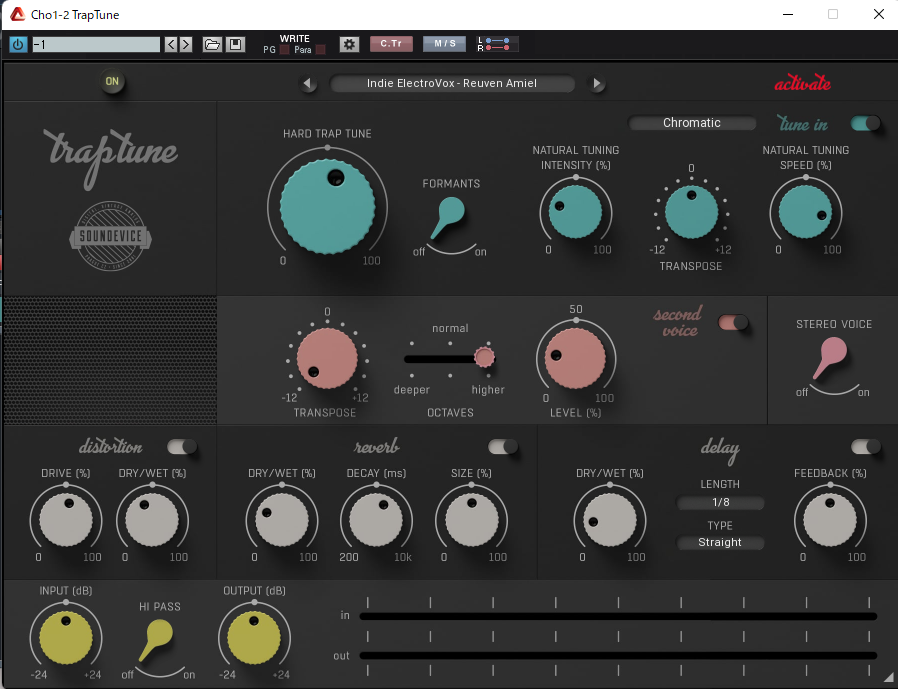The width and height of the screenshot is (898, 689).
Task: Click the second voice Transpose knob
Action: pyautogui.click(x=327, y=359)
